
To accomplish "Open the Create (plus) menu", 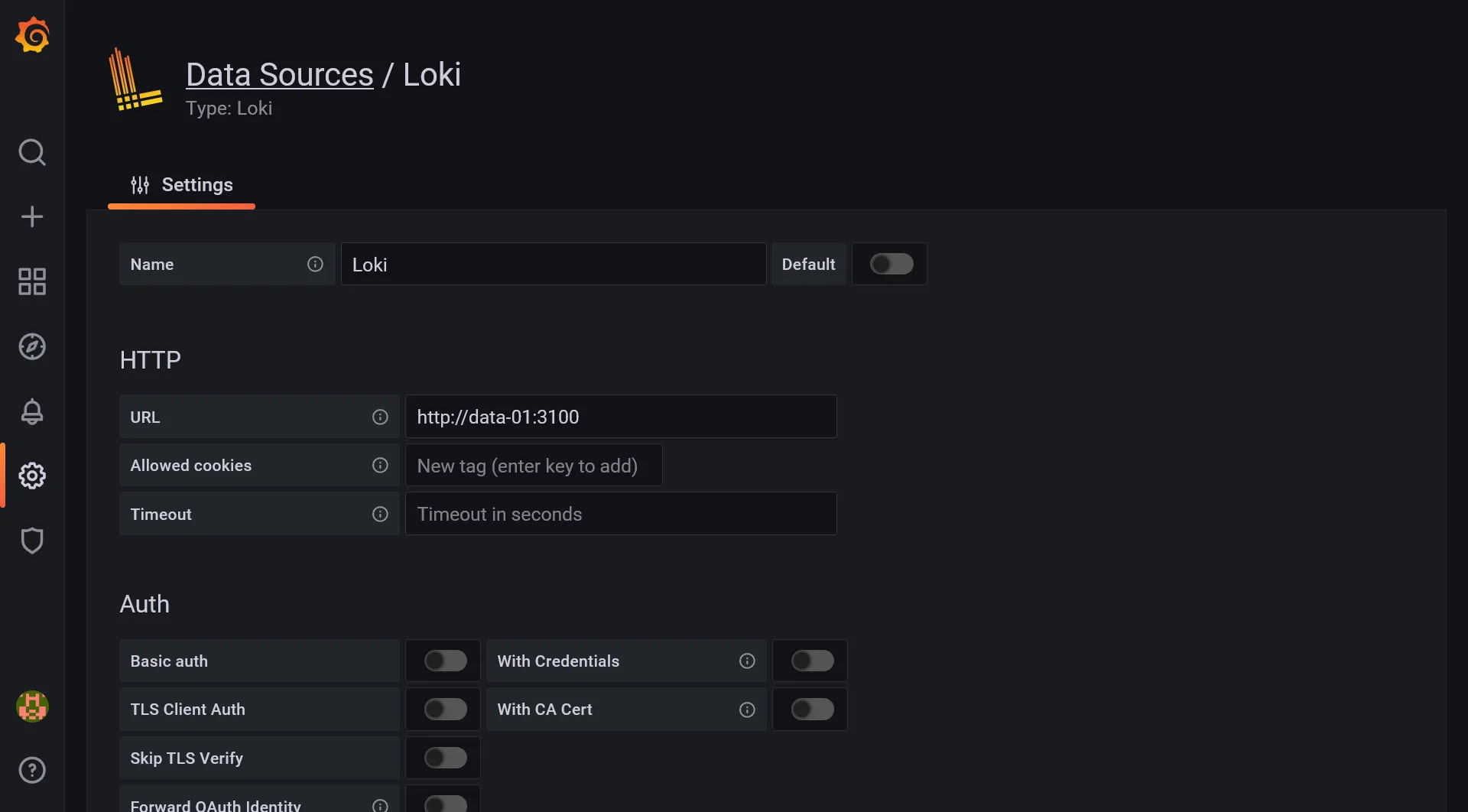I will (x=32, y=216).
